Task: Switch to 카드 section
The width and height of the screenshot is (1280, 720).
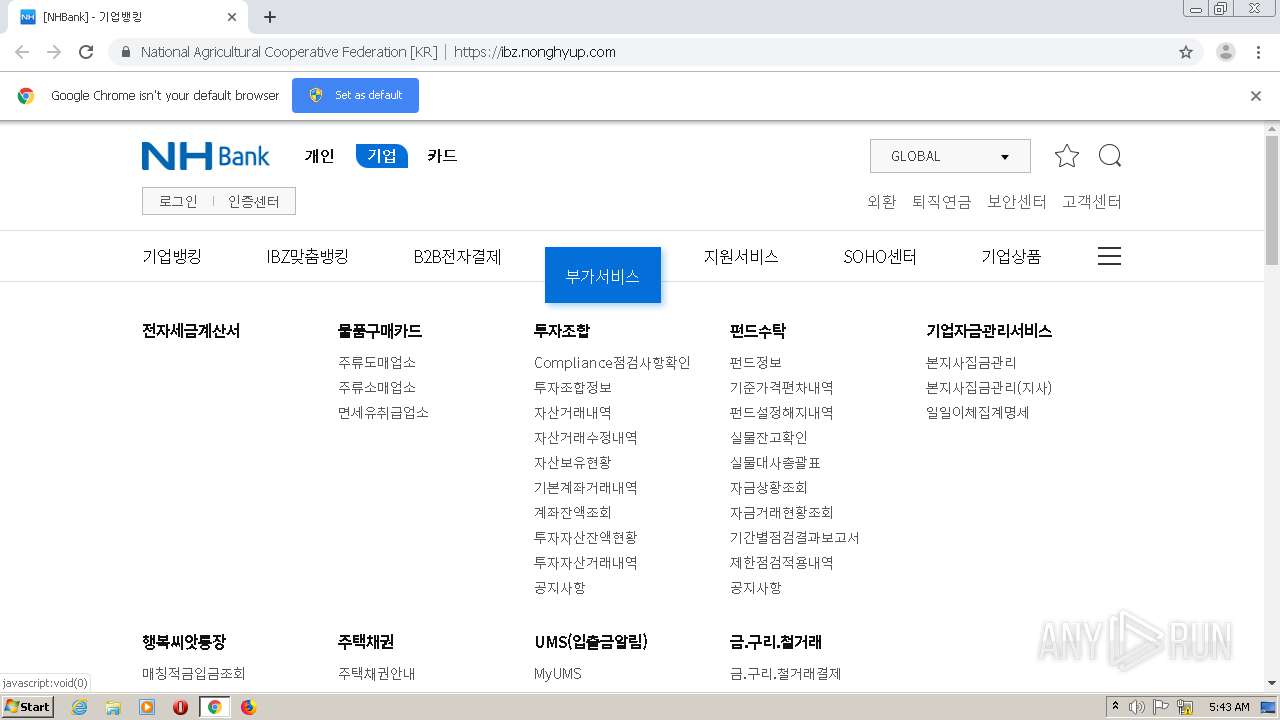Action: click(442, 156)
